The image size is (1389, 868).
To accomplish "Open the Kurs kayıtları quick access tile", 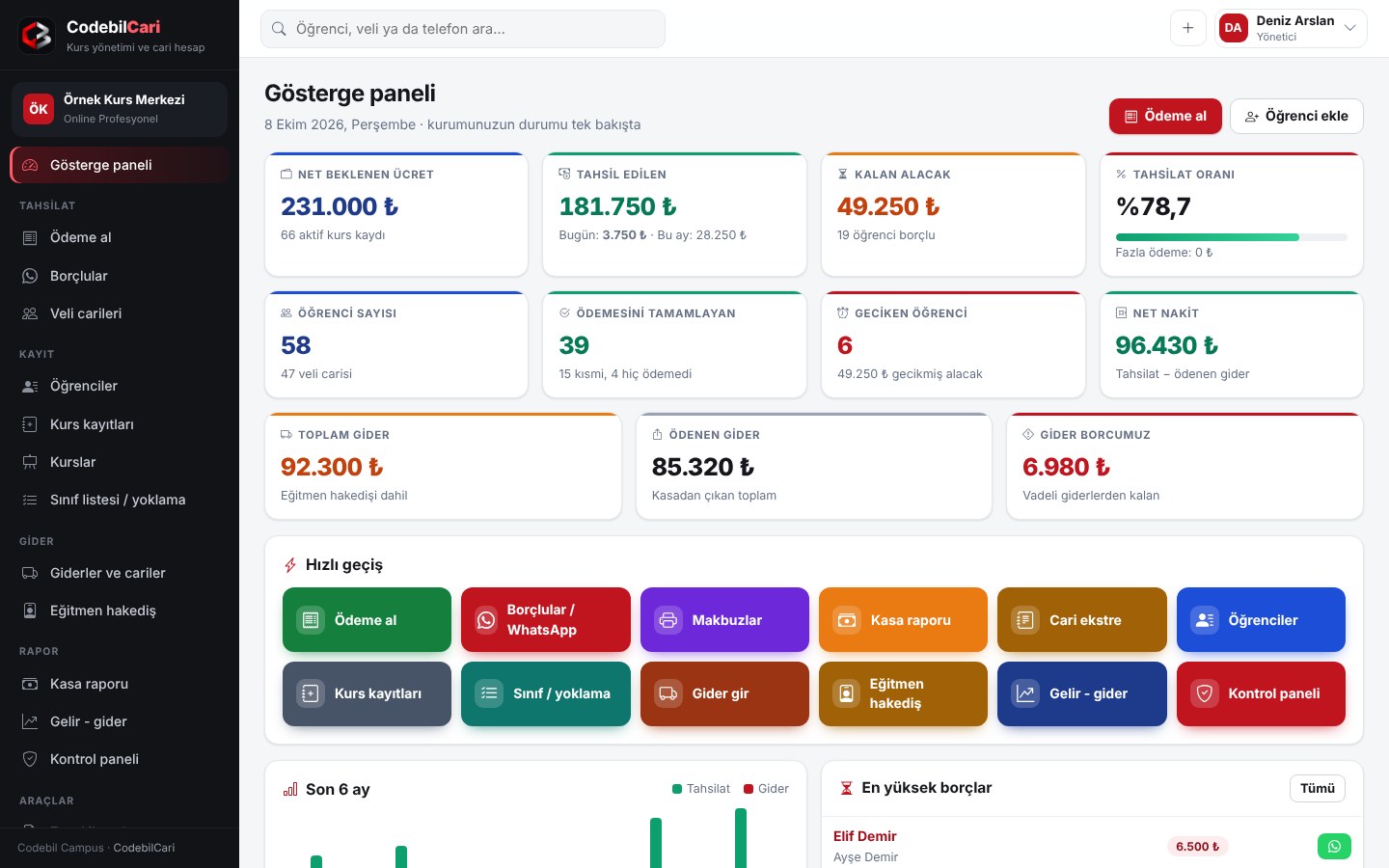I will [367, 693].
